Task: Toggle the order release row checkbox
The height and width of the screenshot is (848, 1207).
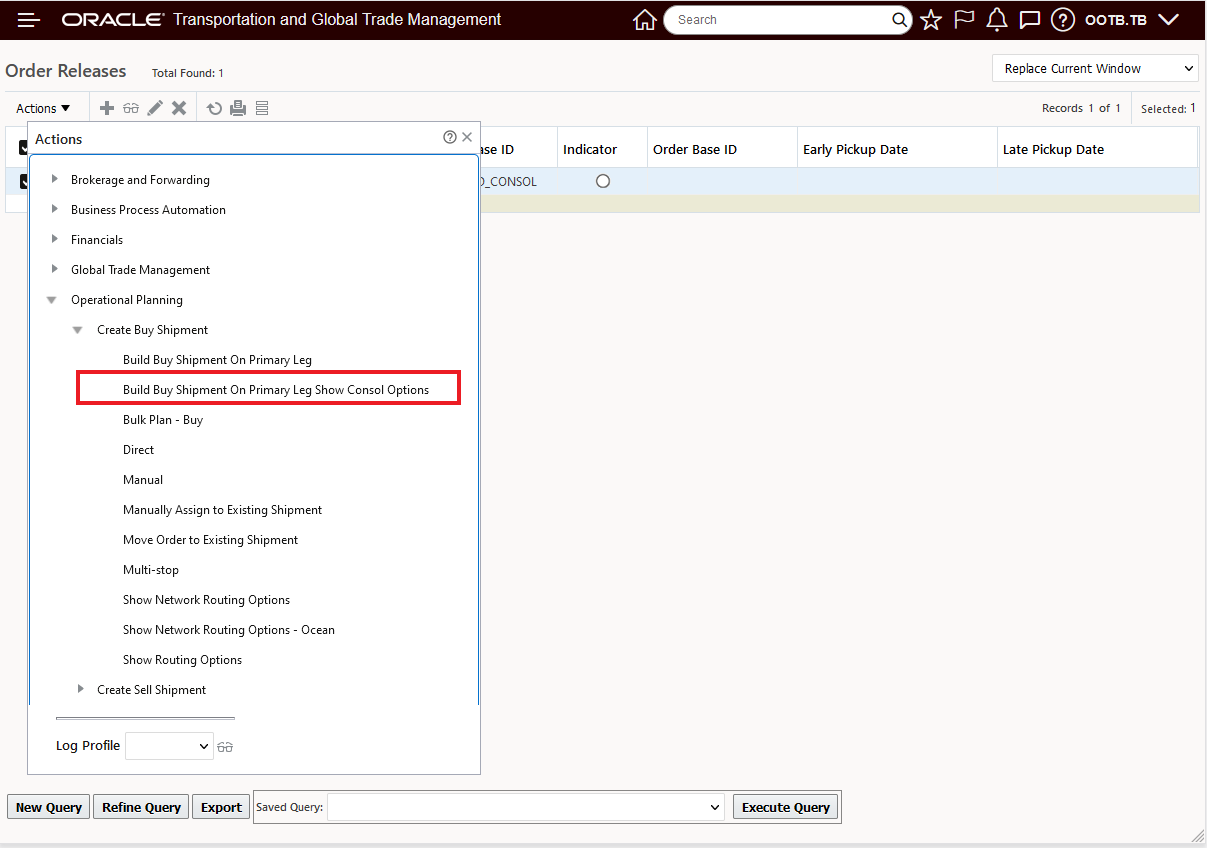Action: tap(24, 181)
